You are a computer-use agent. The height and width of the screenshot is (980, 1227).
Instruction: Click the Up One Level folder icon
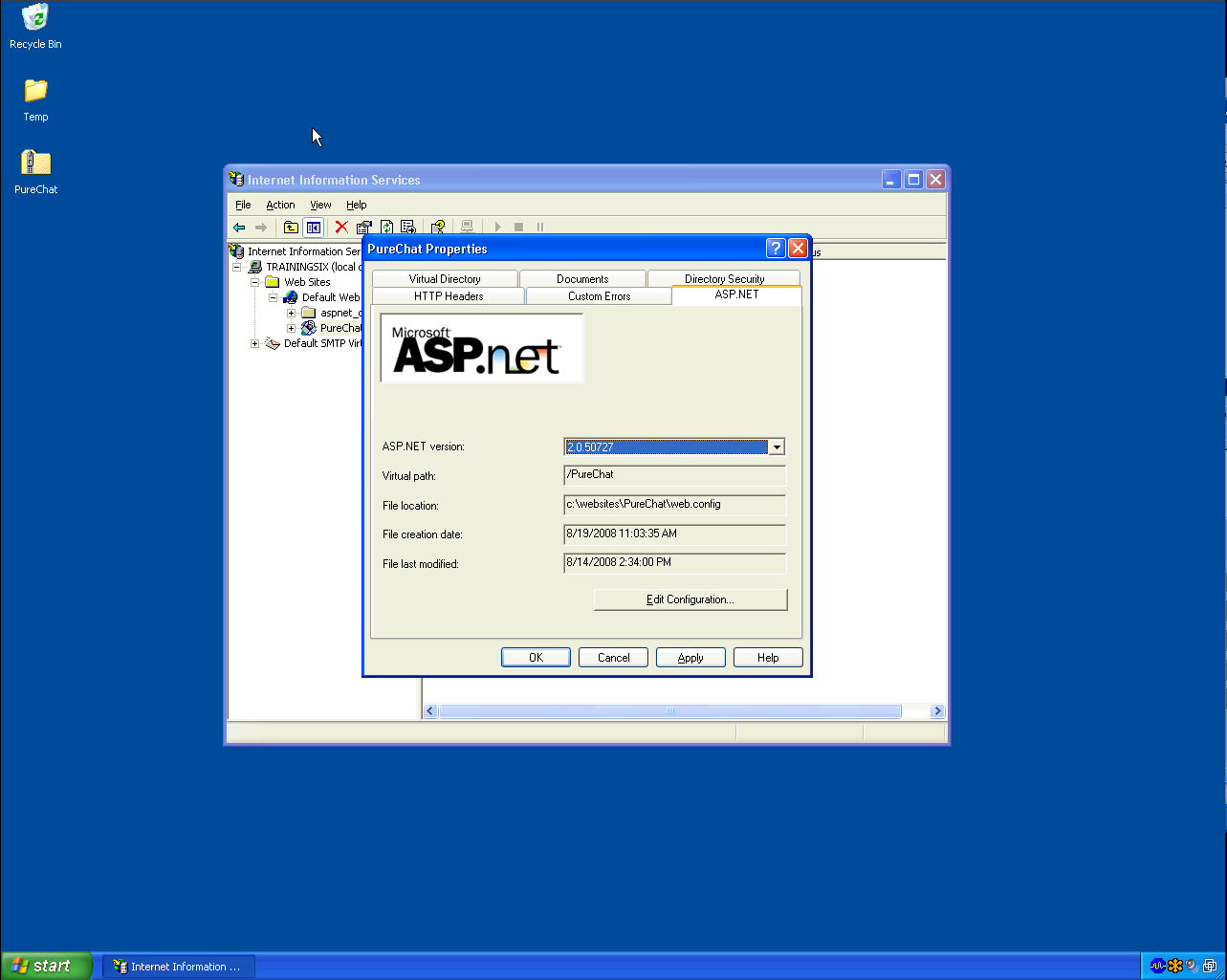point(291,228)
